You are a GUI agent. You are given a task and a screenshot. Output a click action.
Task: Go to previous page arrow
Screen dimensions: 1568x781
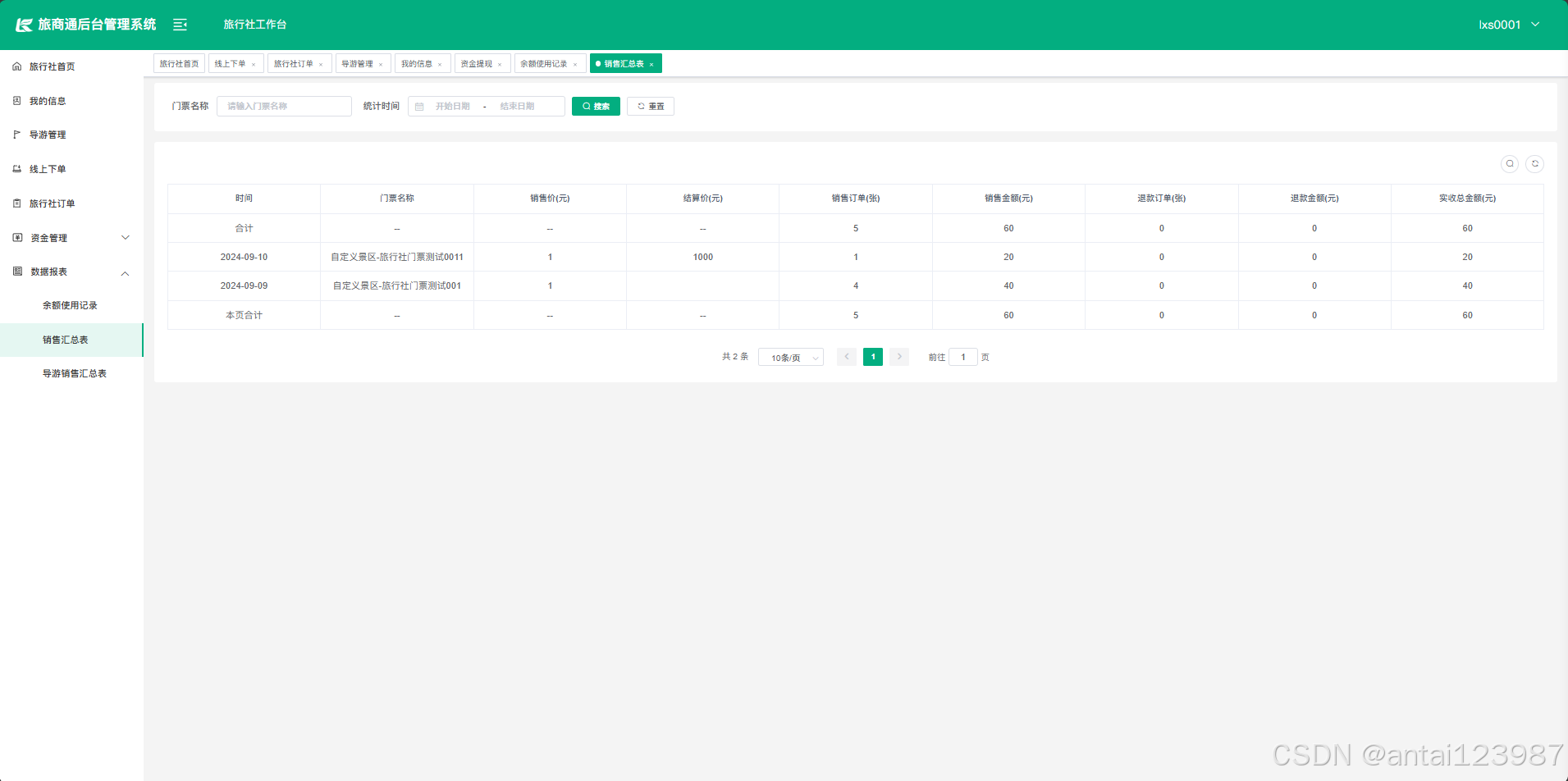(847, 357)
